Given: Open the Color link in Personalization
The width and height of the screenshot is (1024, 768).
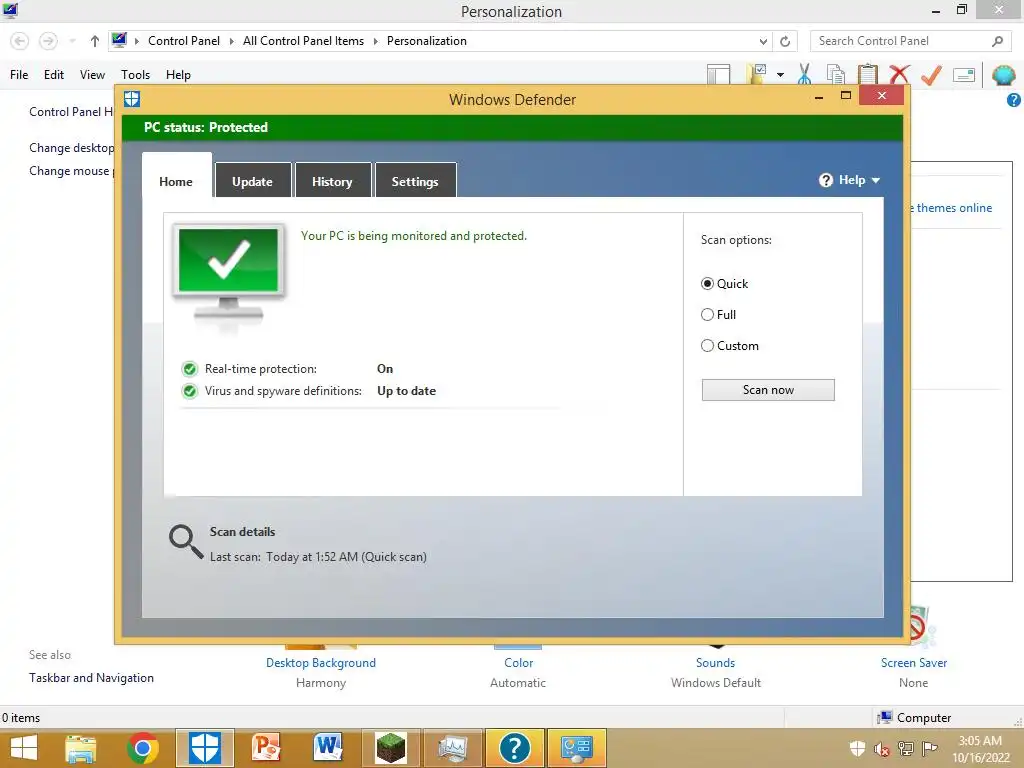Looking at the screenshot, I should [x=519, y=663].
